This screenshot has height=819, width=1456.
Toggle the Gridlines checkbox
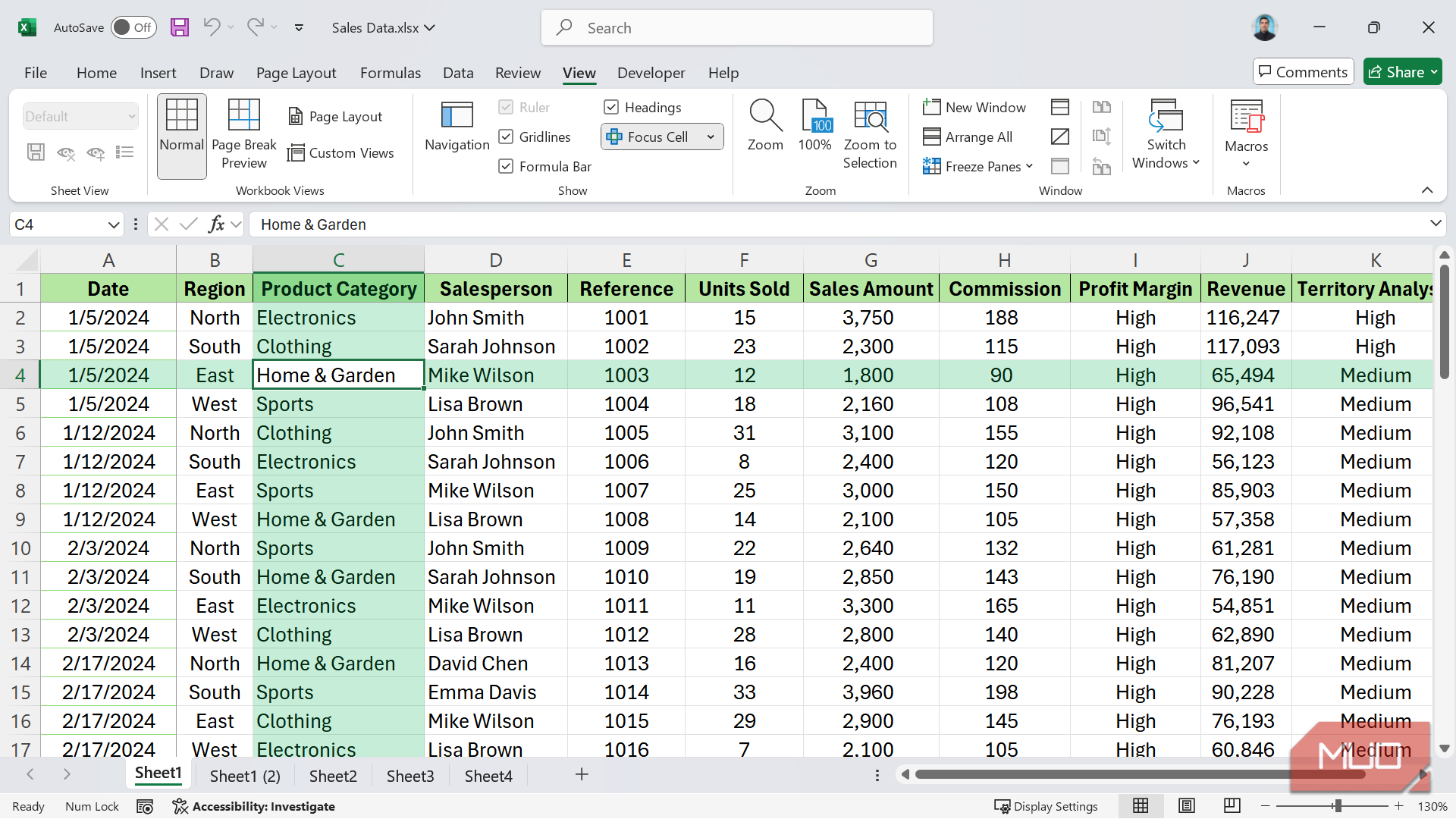pyautogui.click(x=506, y=136)
